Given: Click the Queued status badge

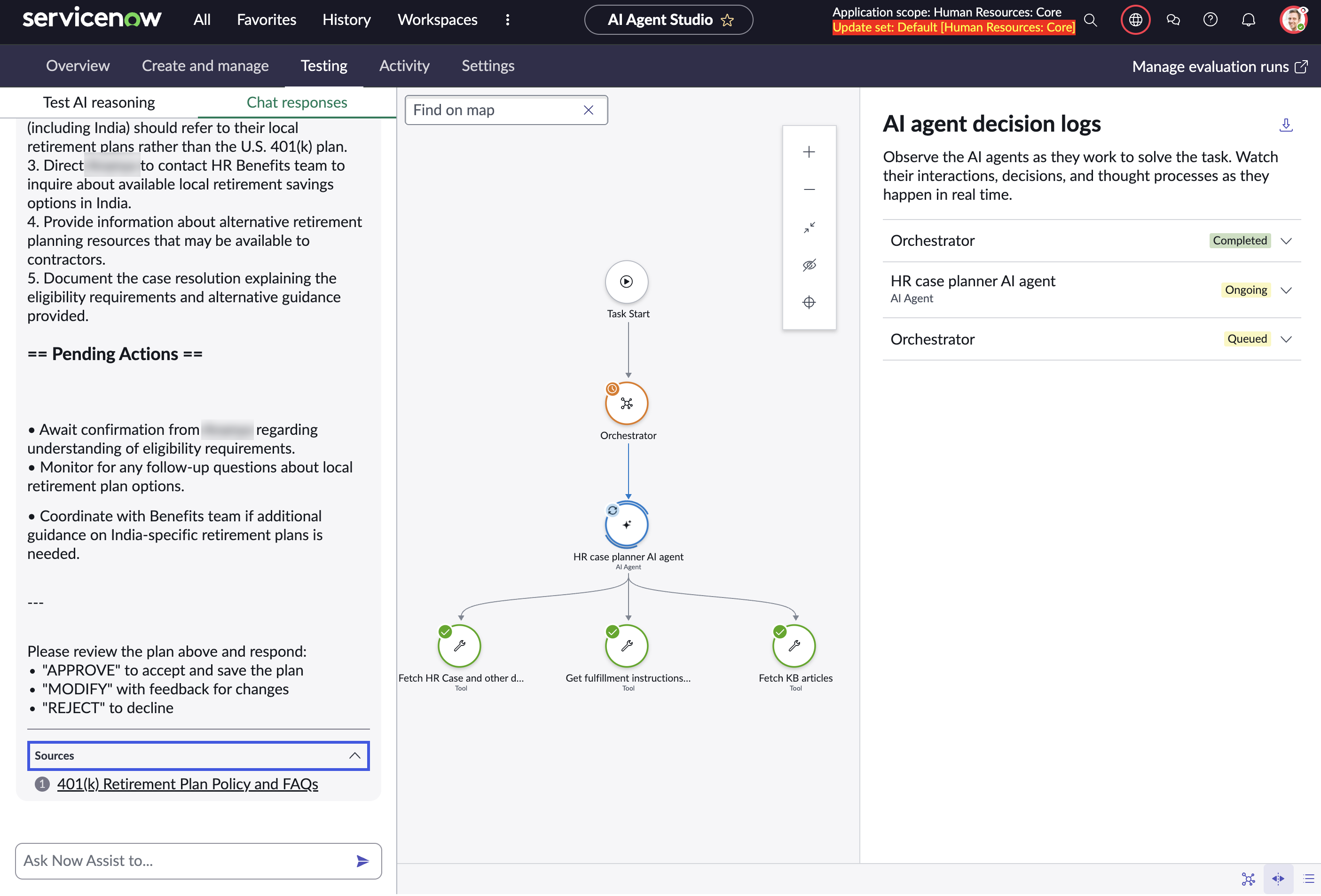Looking at the screenshot, I should pos(1247,339).
